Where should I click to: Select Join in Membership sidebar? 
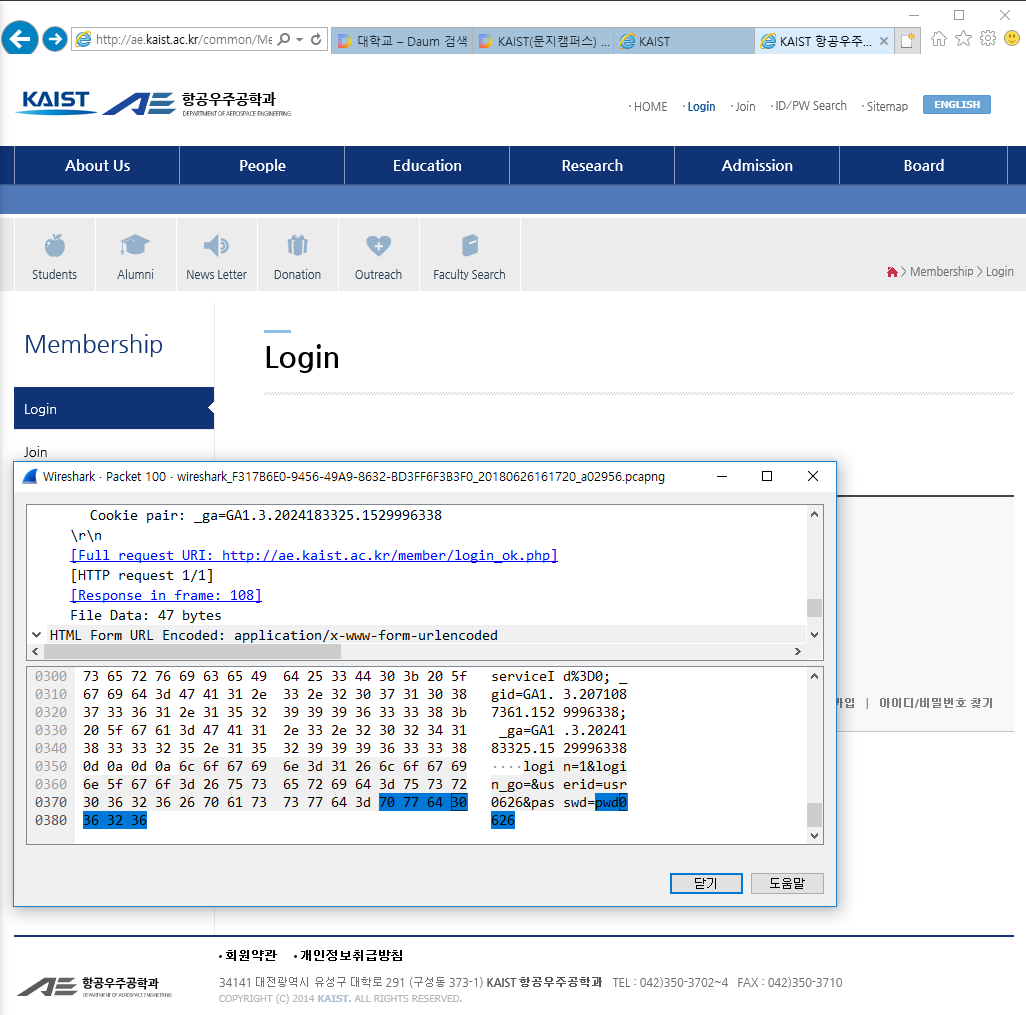tap(35, 452)
